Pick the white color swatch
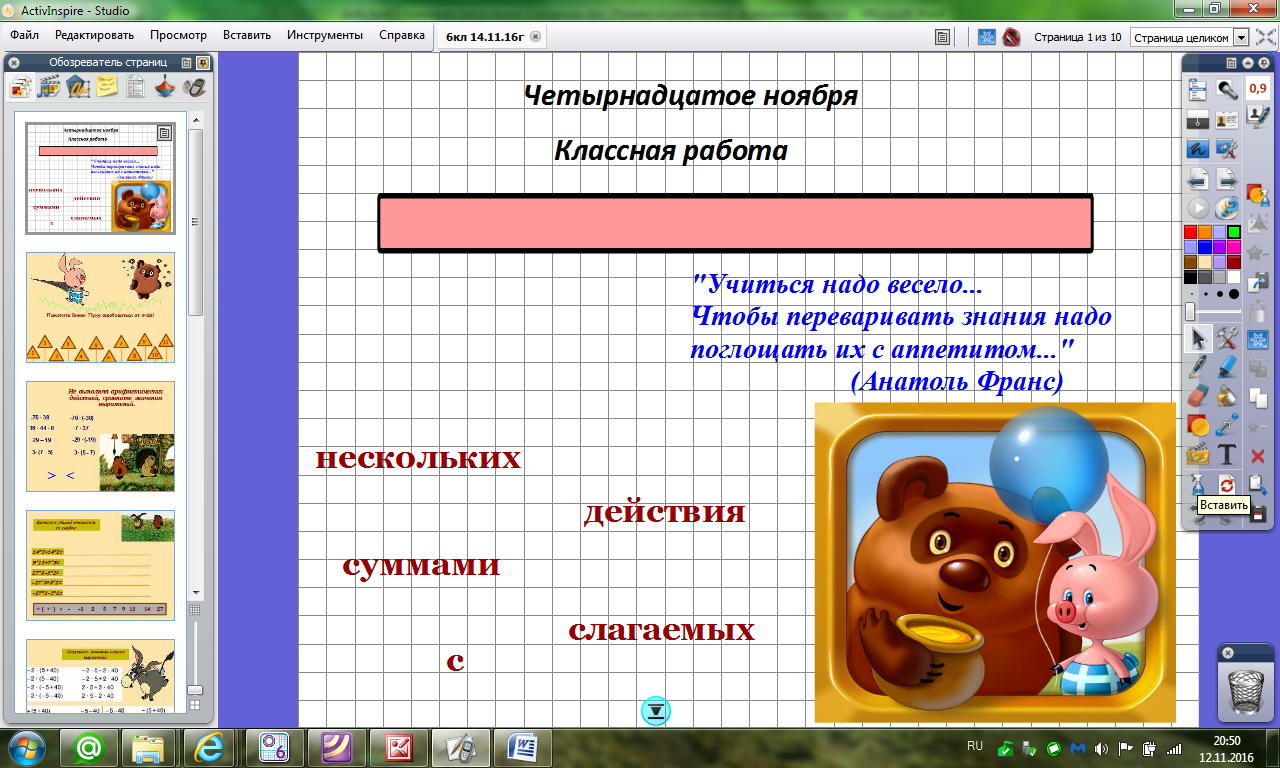The width and height of the screenshot is (1280, 768). (x=1234, y=277)
